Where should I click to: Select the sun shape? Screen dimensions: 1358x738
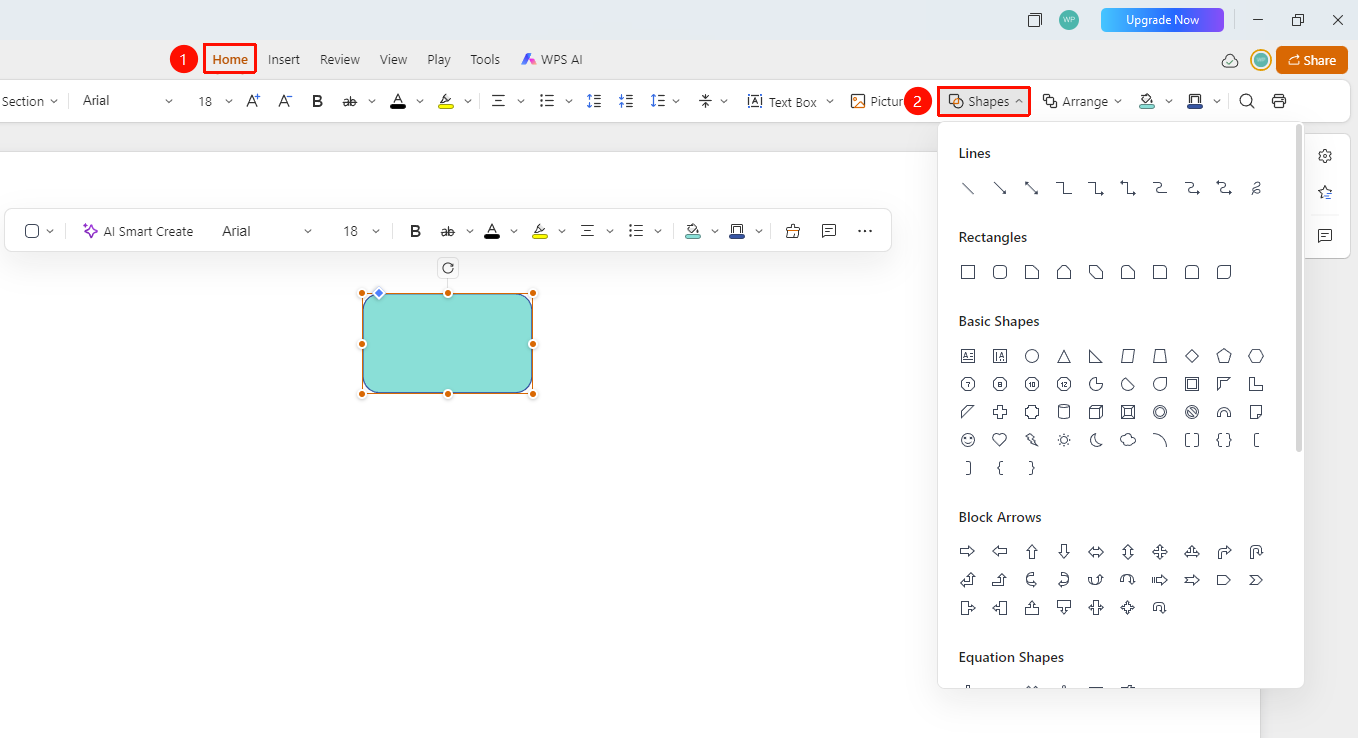click(1063, 440)
